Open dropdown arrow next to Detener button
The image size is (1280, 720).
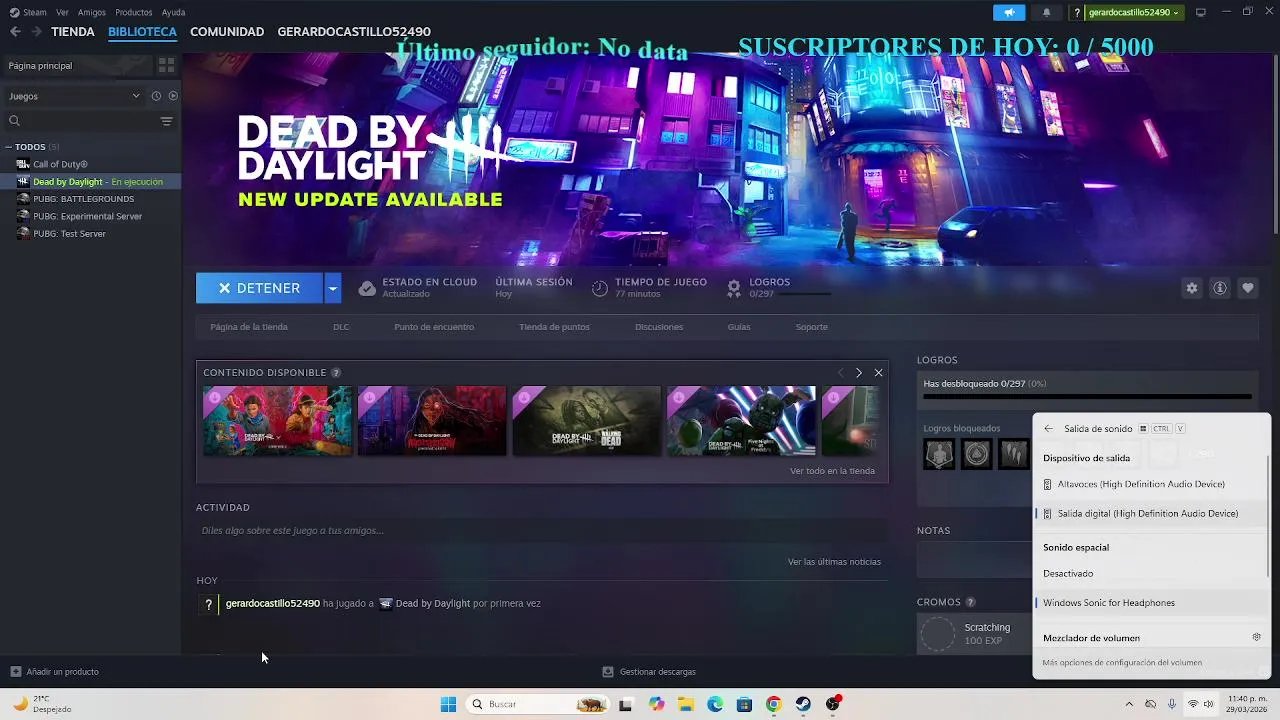(333, 288)
